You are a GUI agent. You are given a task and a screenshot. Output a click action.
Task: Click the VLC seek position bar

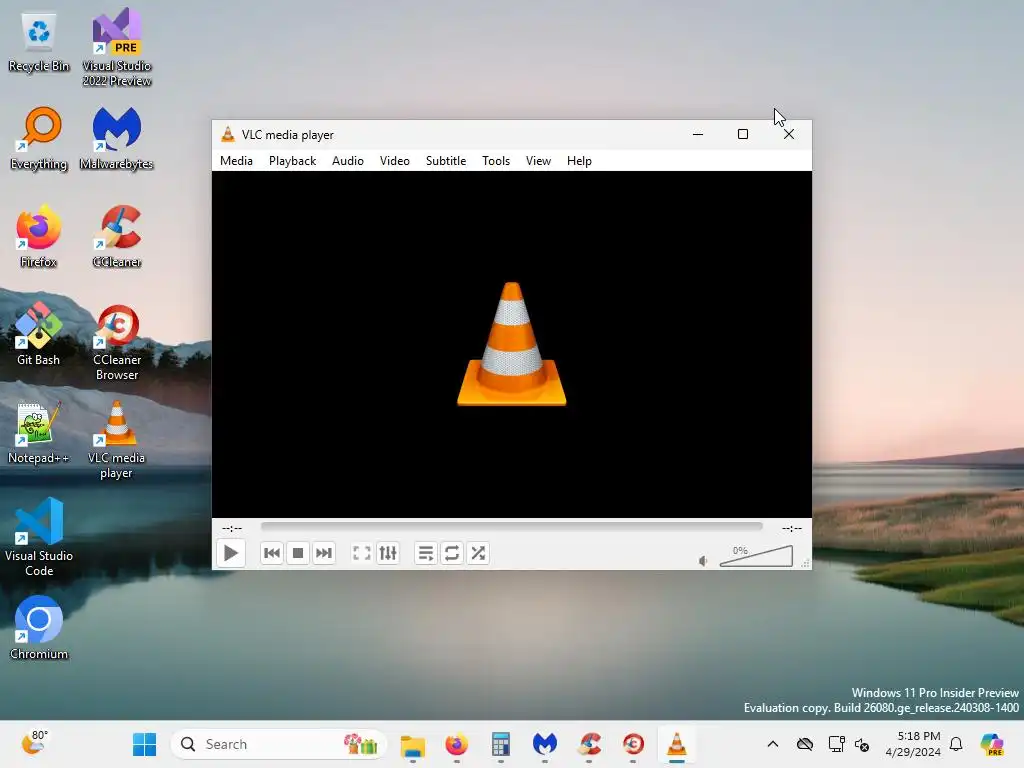coord(511,526)
